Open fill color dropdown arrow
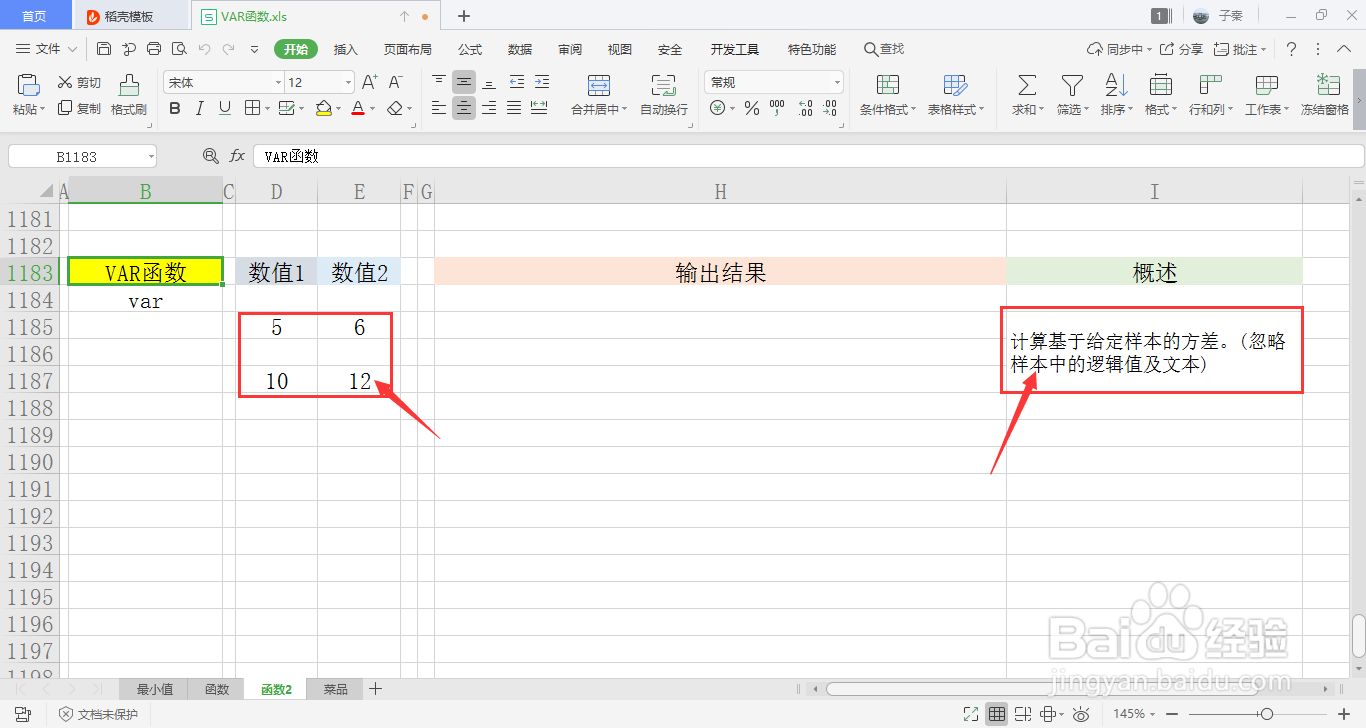 (339, 109)
